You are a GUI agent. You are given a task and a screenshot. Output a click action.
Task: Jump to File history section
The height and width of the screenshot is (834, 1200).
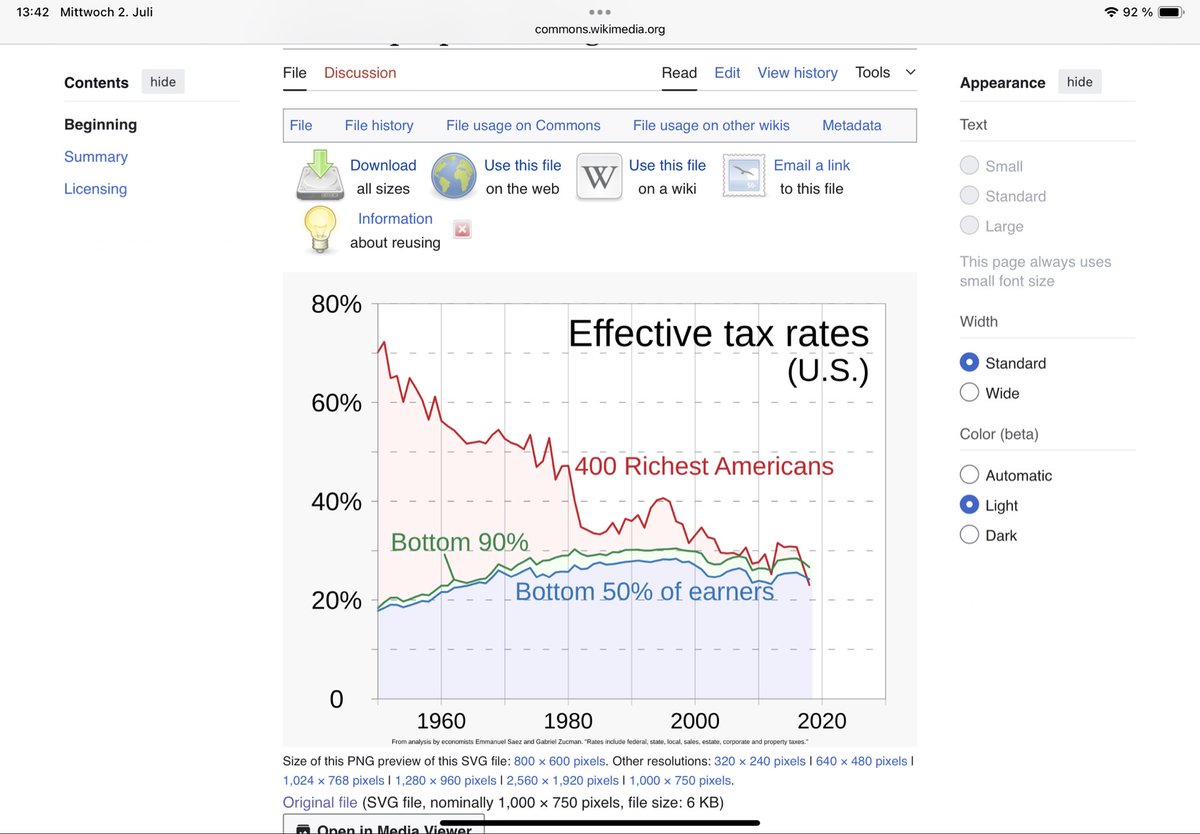(x=379, y=125)
